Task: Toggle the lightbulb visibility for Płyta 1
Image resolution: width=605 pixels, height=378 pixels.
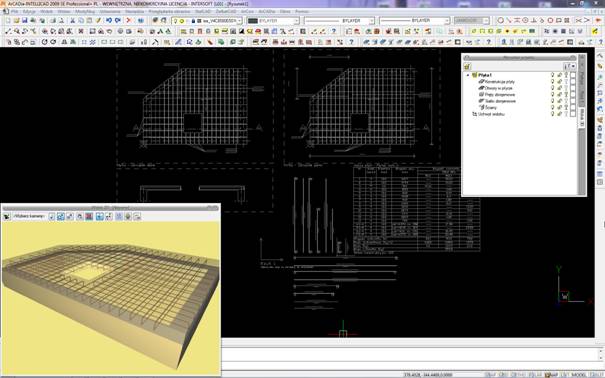Action: pyautogui.click(x=553, y=75)
